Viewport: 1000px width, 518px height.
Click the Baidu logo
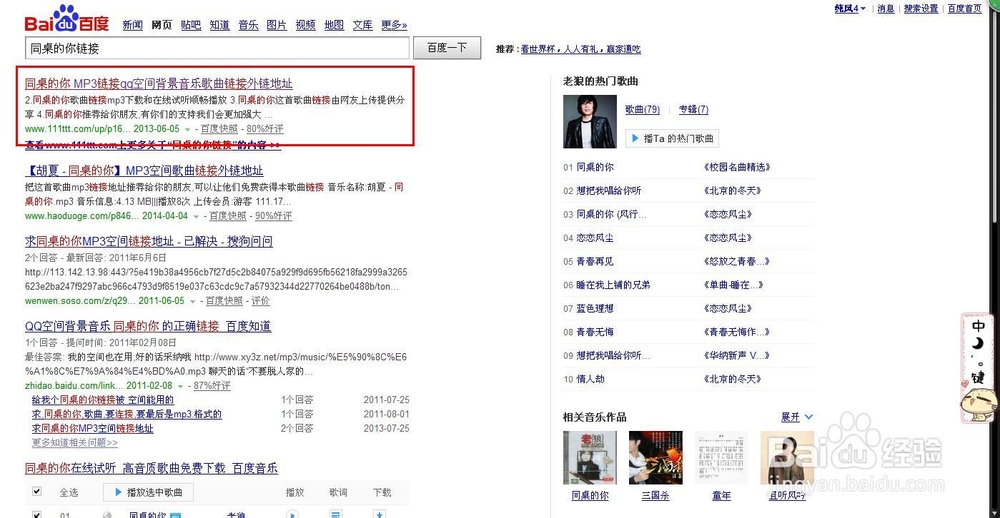tap(67, 19)
